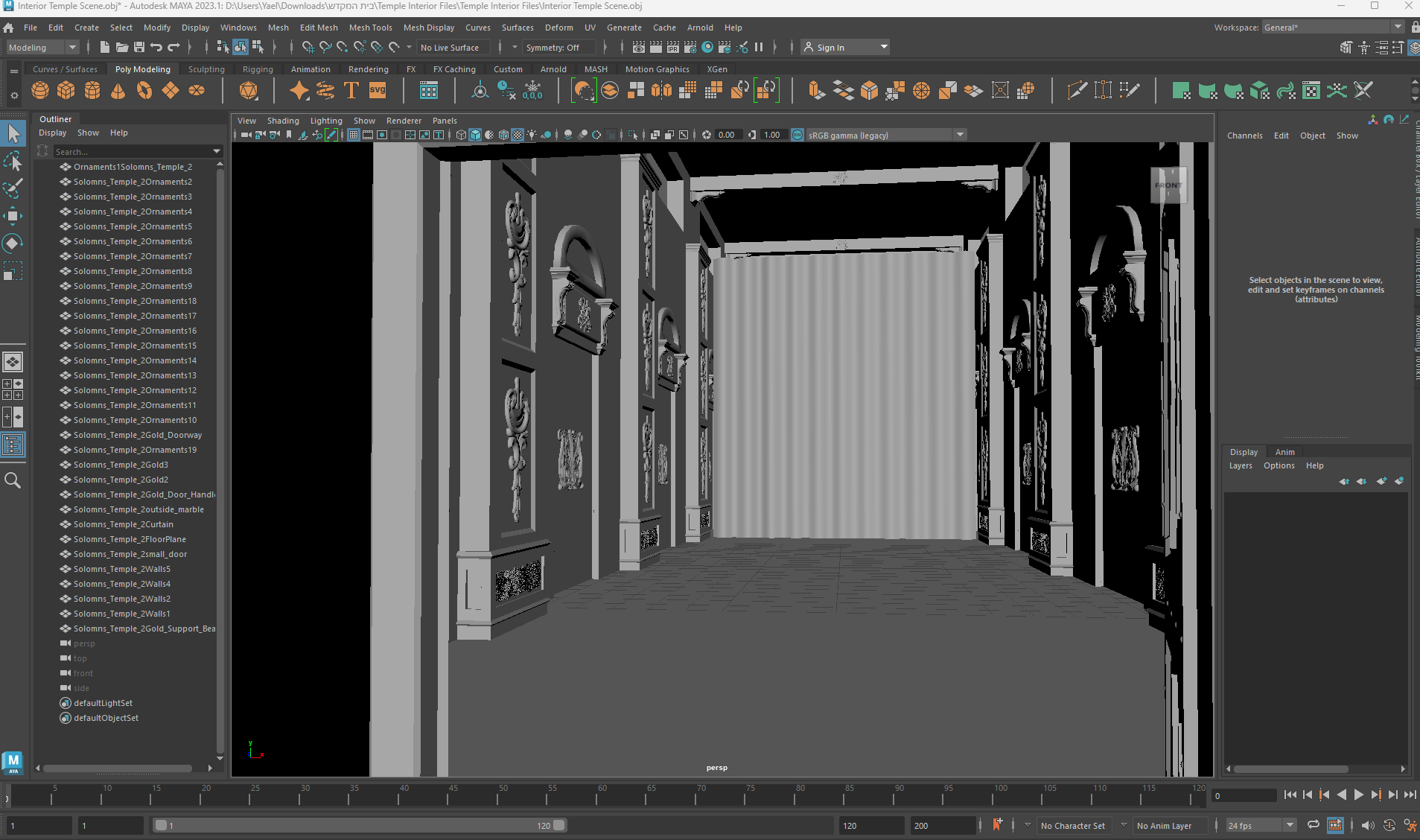The width and height of the screenshot is (1420, 840).
Task: Switch to the Rendering shelf tab
Action: [368, 69]
